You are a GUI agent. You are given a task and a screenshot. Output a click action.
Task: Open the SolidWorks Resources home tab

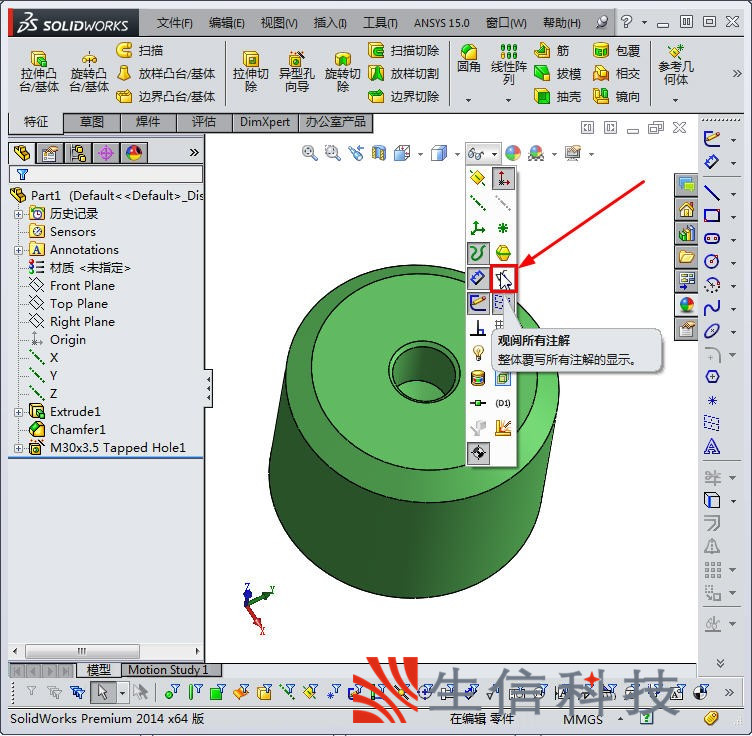pos(686,209)
